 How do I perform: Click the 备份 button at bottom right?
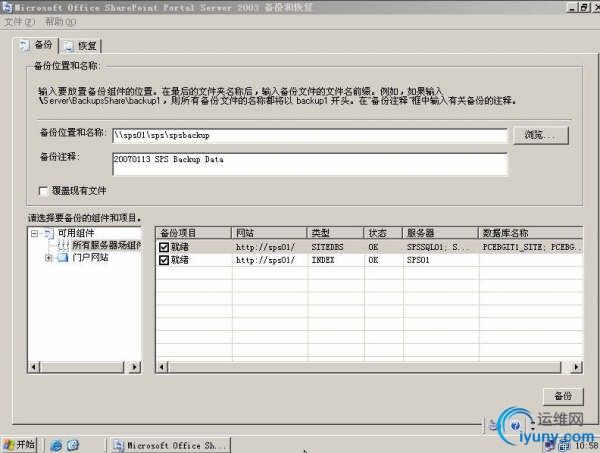563,396
